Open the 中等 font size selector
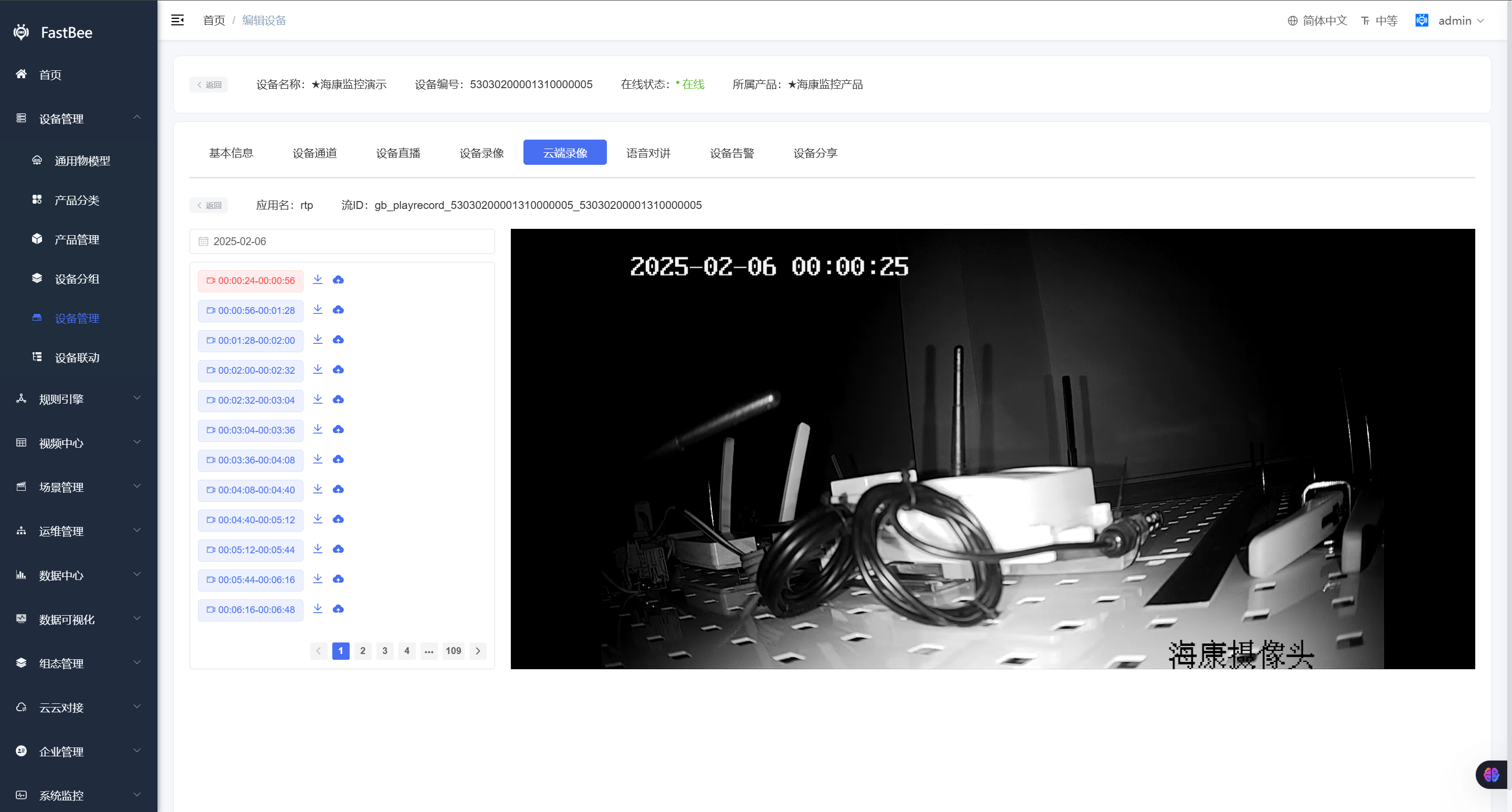Viewport: 1512px width, 812px height. [x=1379, y=20]
